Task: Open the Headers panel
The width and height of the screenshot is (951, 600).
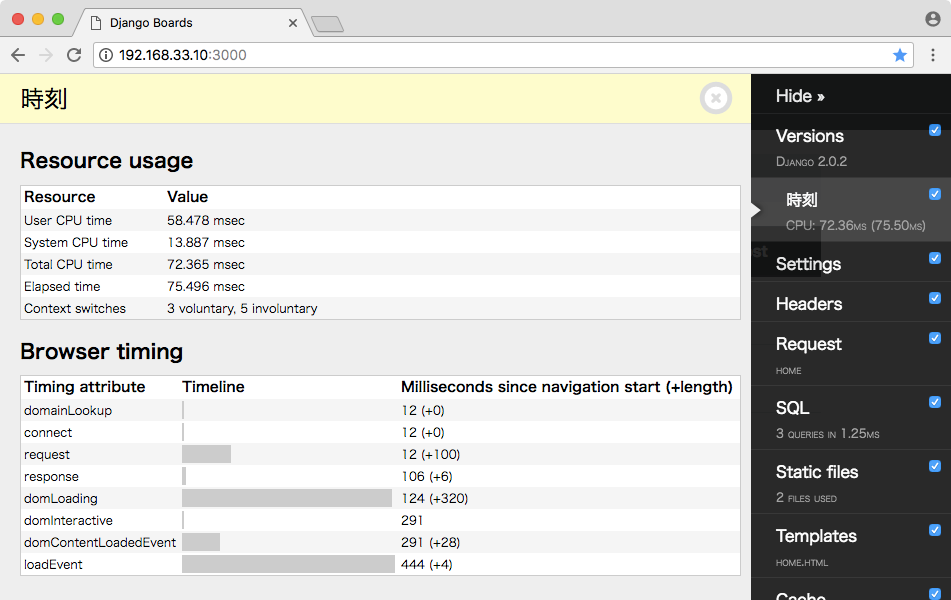Action: (809, 304)
